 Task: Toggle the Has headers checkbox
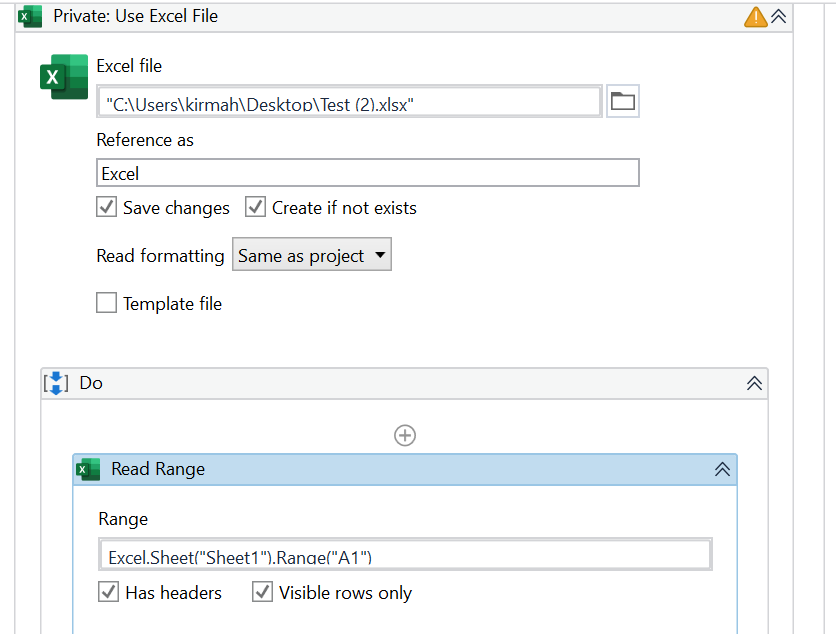click(109, 592)
